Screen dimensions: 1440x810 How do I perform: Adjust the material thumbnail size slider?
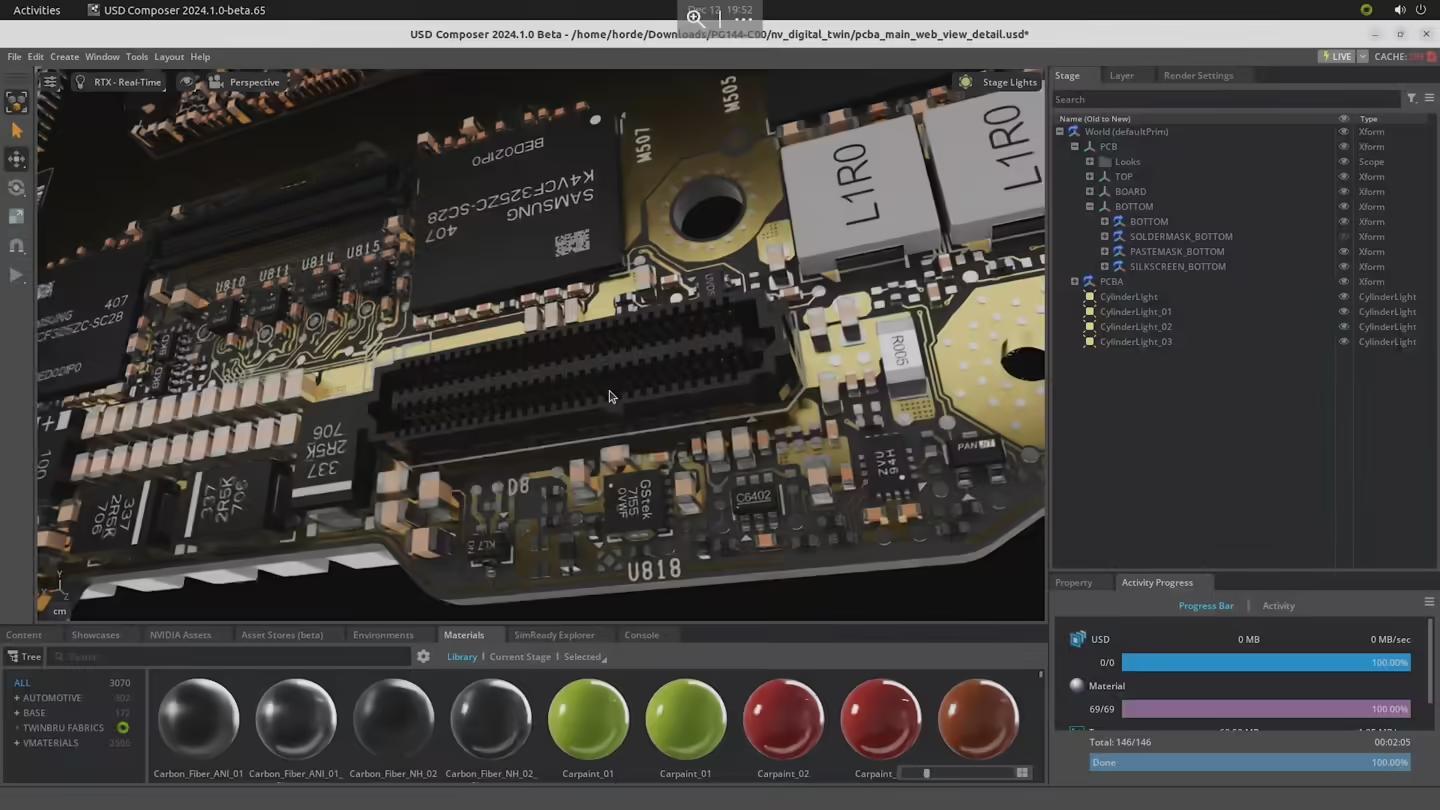pyautogui.click(x=927, y=773)
